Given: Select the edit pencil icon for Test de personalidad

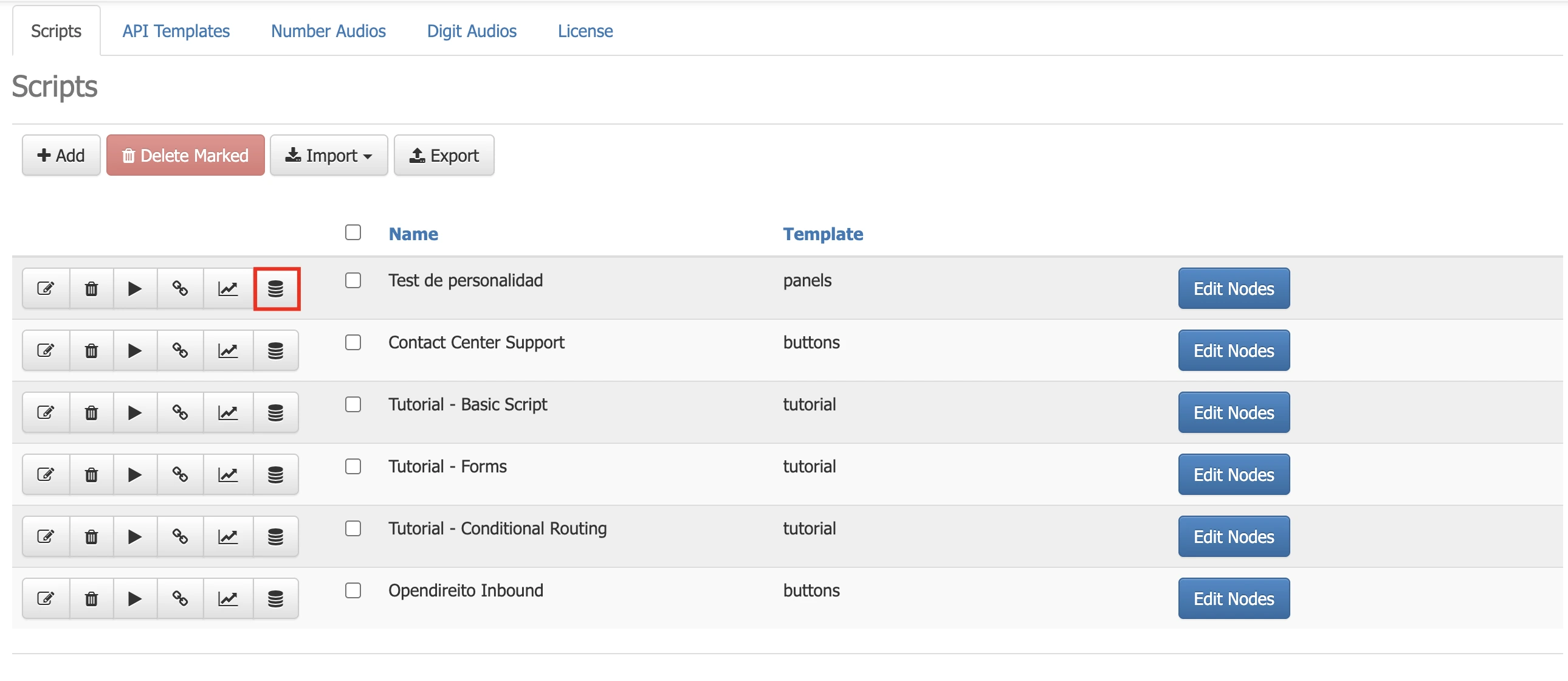Looking at the screenshot, I should point(46,288).
